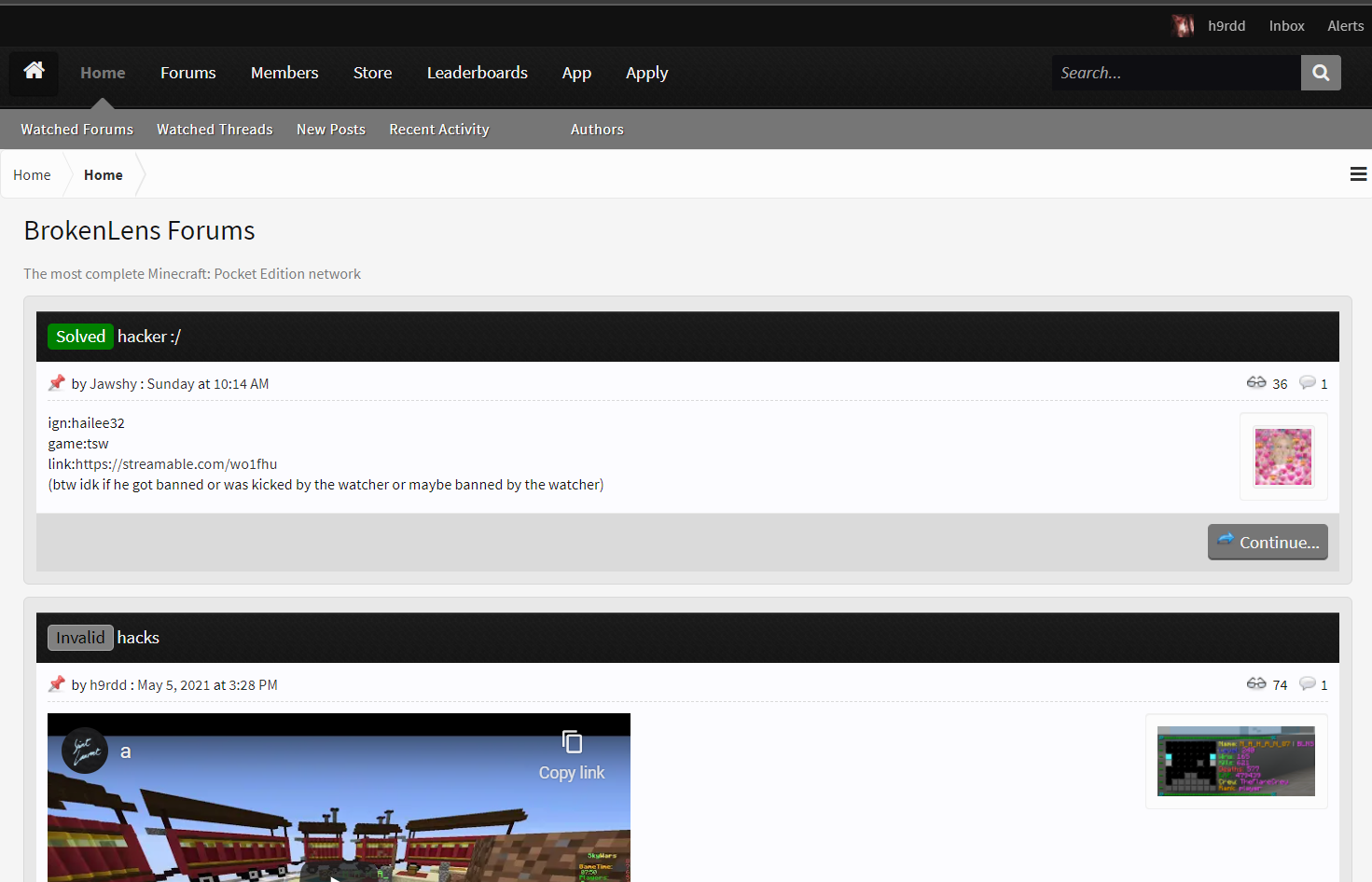Click the Continue... button
This screenshot has width=1372, height=882.
coord(1268,542)
